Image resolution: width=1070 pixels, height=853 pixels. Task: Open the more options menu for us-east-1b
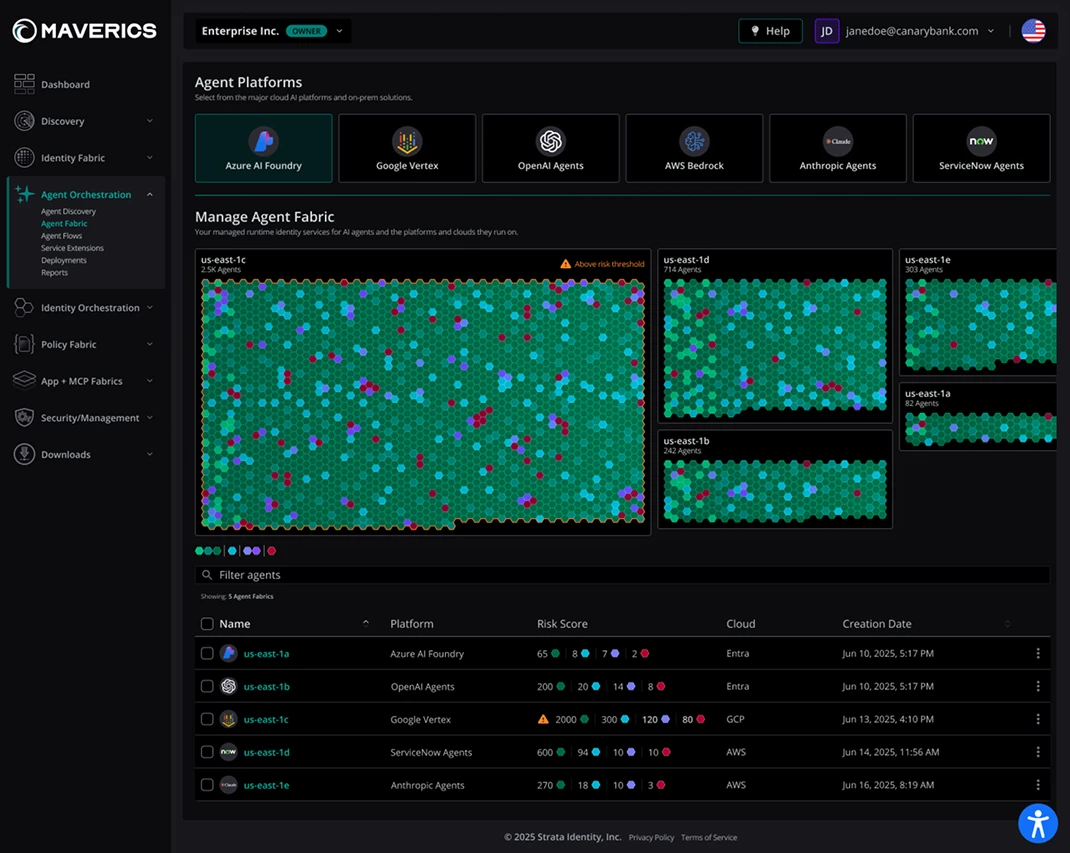coord(1038,686)
